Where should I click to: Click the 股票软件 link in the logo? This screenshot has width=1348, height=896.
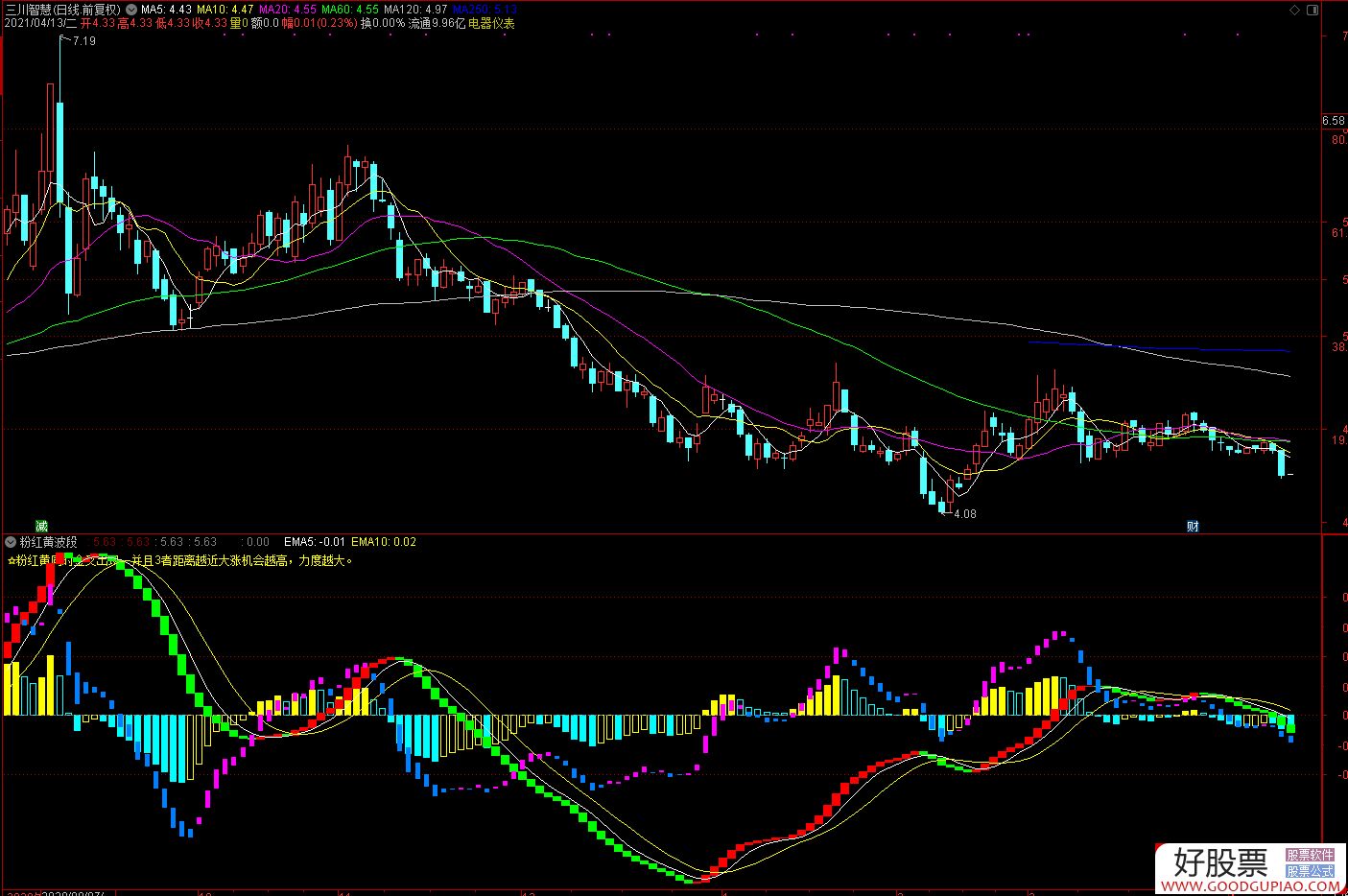[1310, 854]
